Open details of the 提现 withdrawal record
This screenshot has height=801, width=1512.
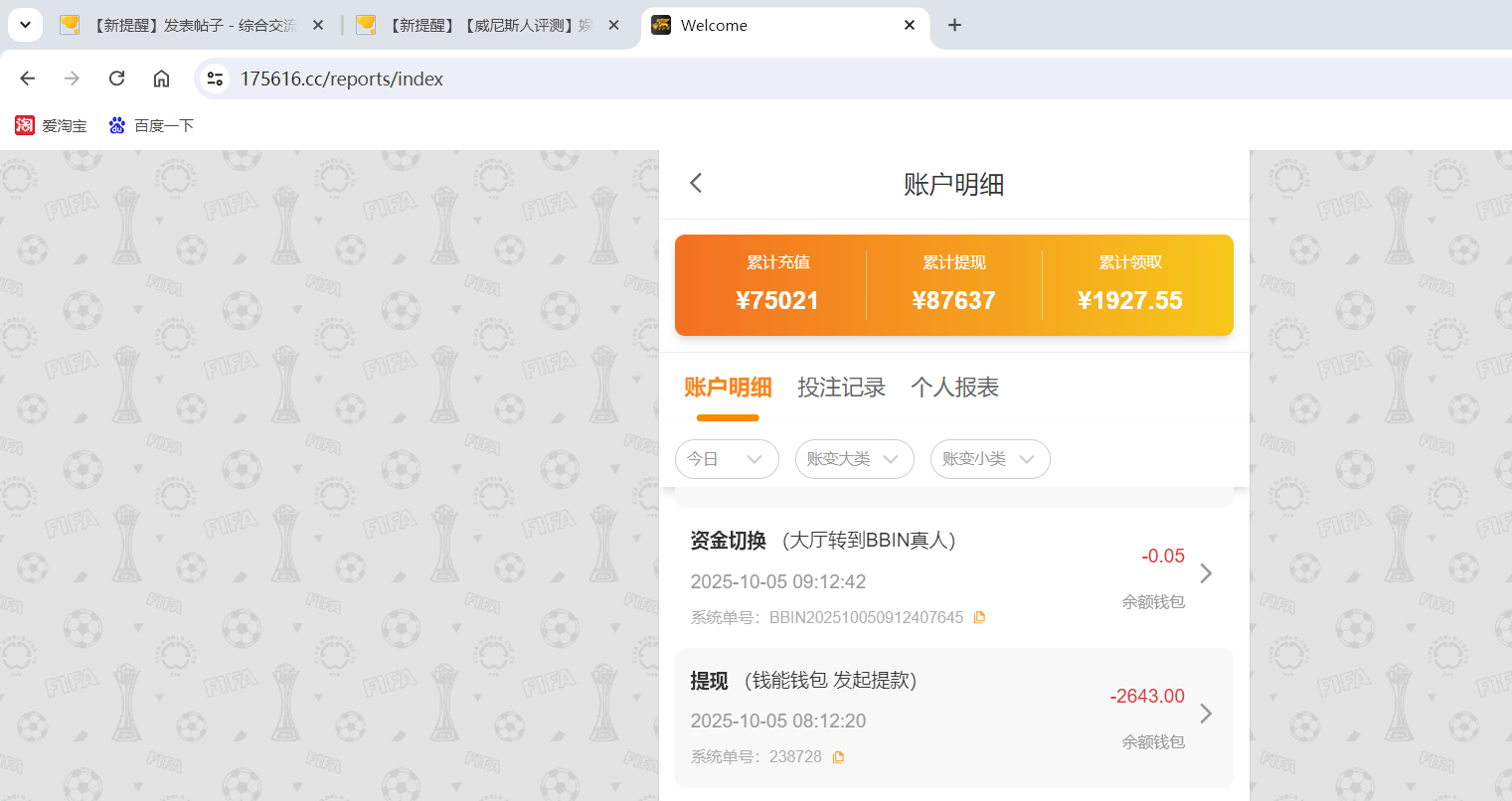tap(1206, 714)
